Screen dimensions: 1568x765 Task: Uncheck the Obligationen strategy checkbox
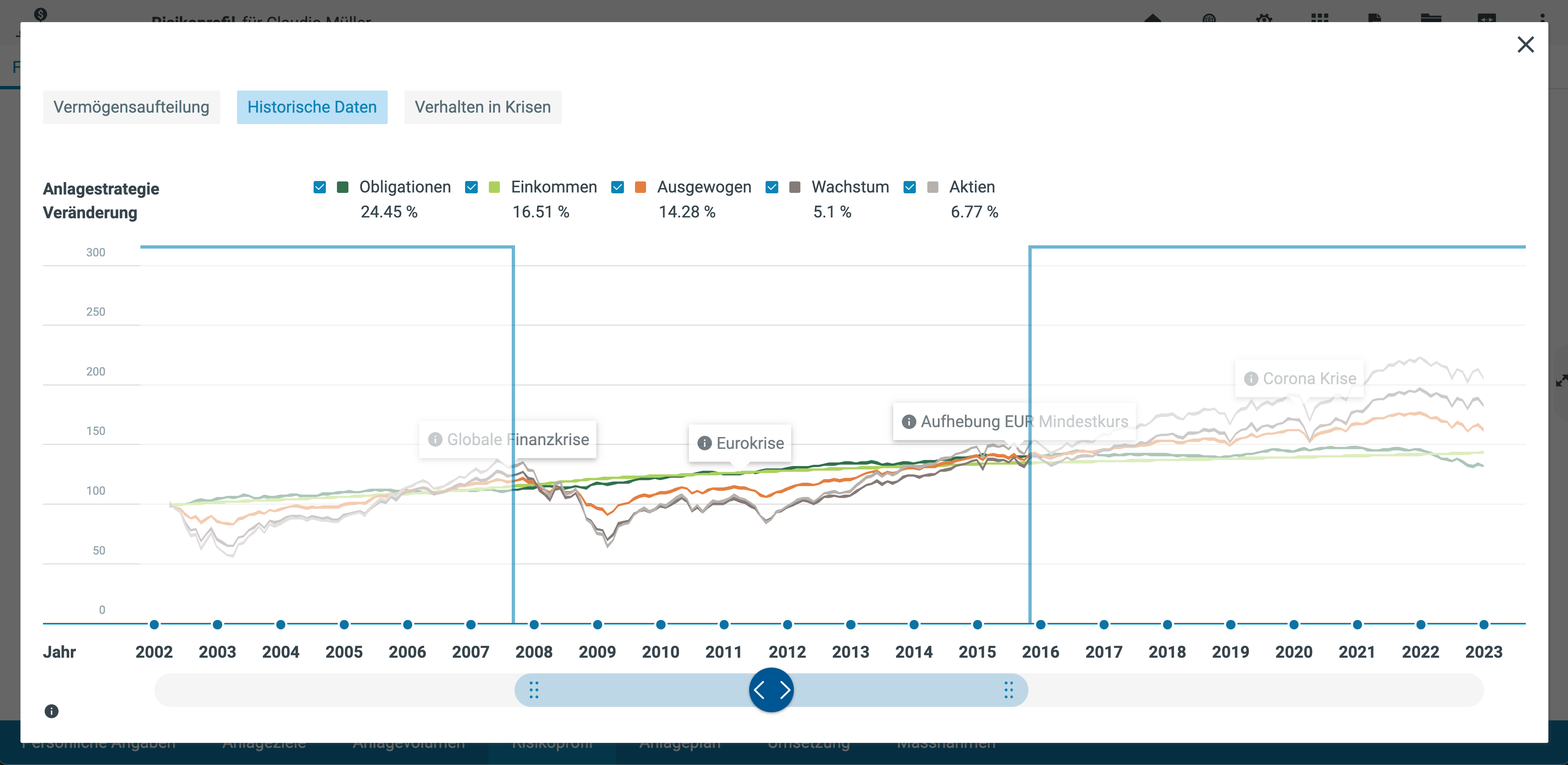[x=320, y=187]
